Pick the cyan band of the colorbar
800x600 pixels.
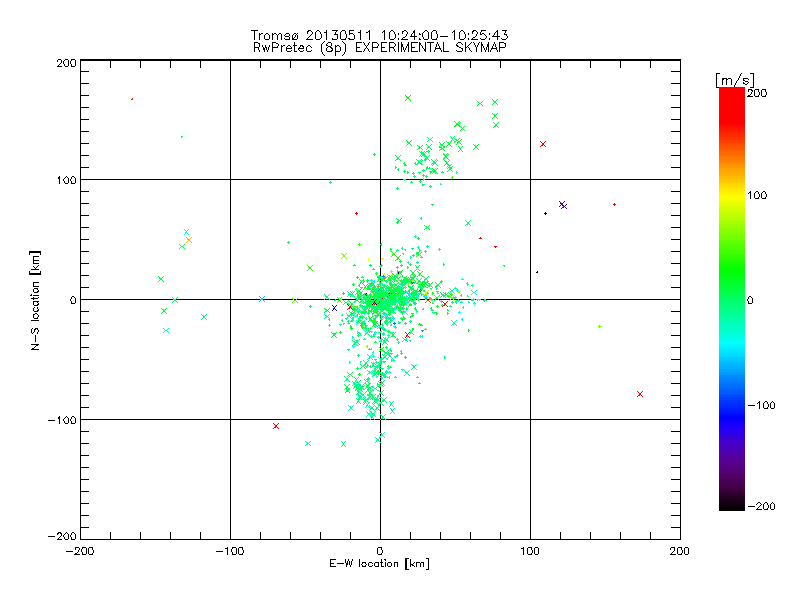point(732,342)
